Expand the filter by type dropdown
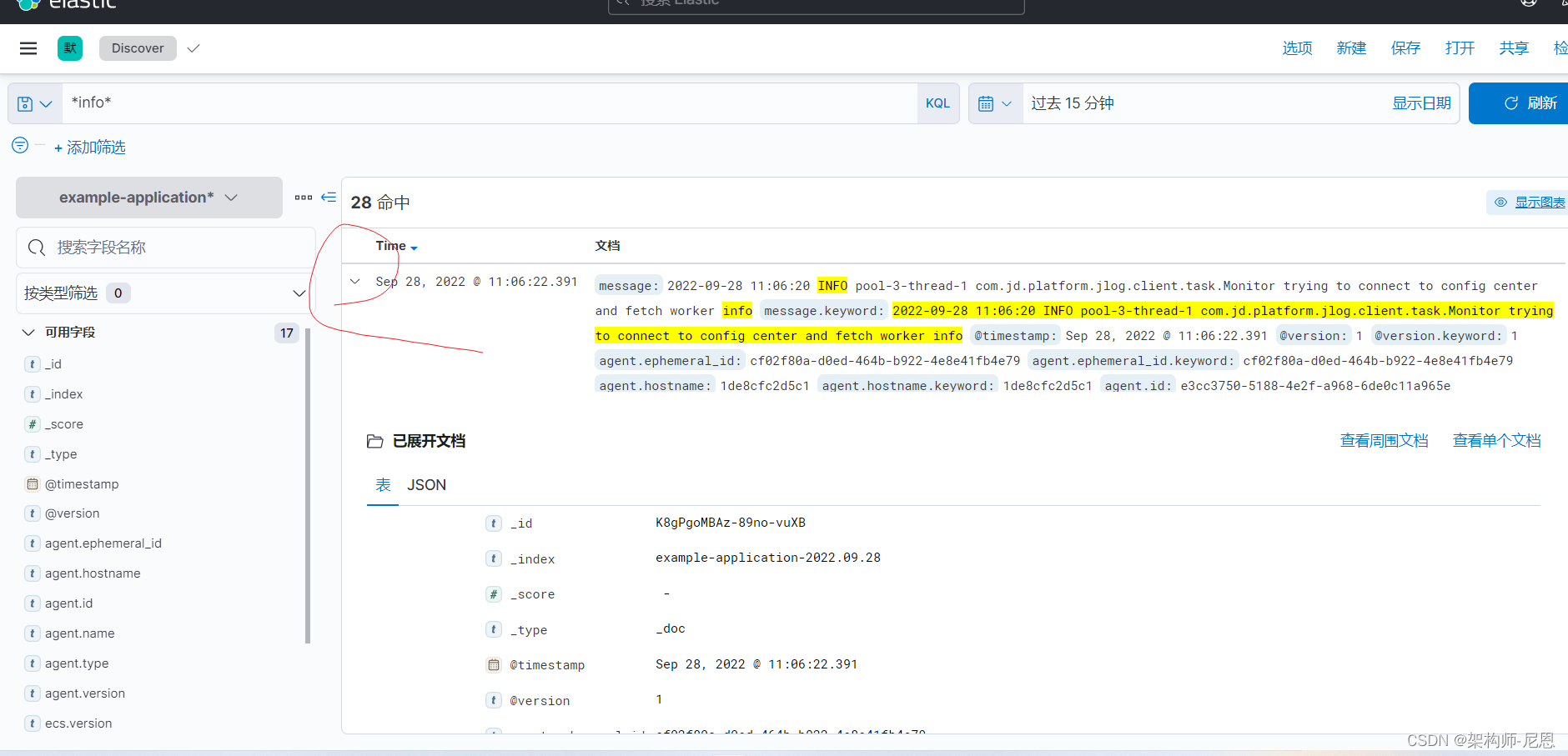This screenshot has width=1568, height=756. tap(166, 293)
